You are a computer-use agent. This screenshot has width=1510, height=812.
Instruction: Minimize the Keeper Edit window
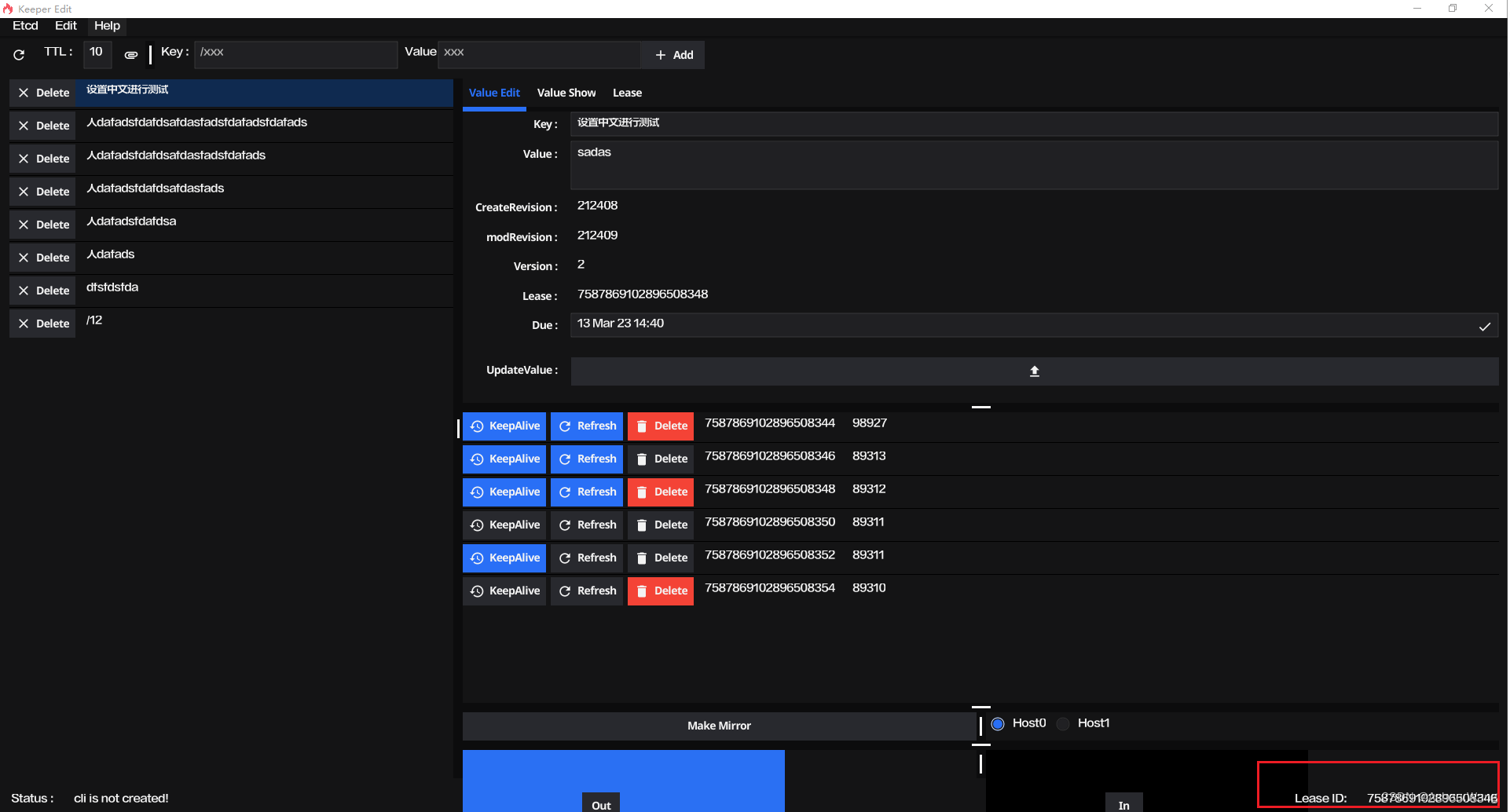(x=1417, y=9)
